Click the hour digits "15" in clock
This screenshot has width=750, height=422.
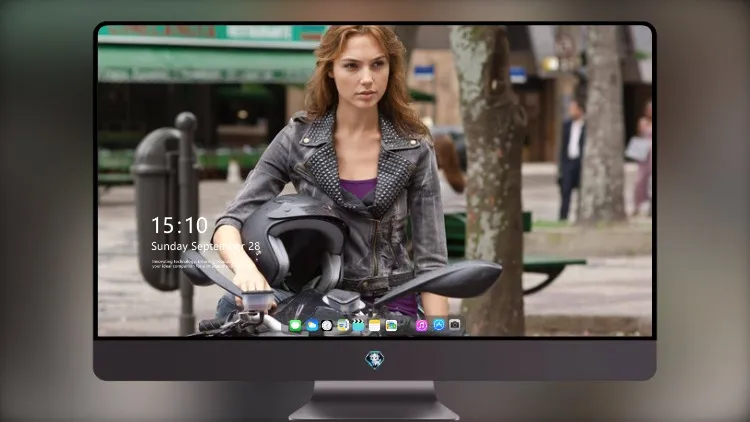click(162, 225)
